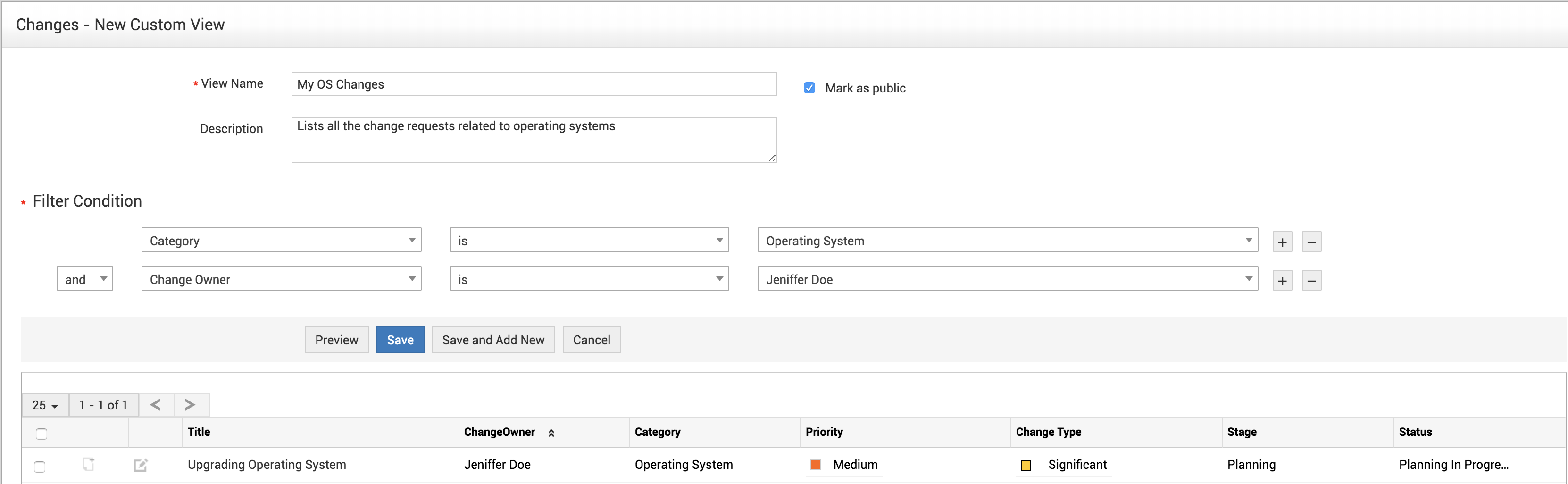Viewport: 1568px width, 484px height.
Task: Click into the View Name text field
Action: coord(534,84)
